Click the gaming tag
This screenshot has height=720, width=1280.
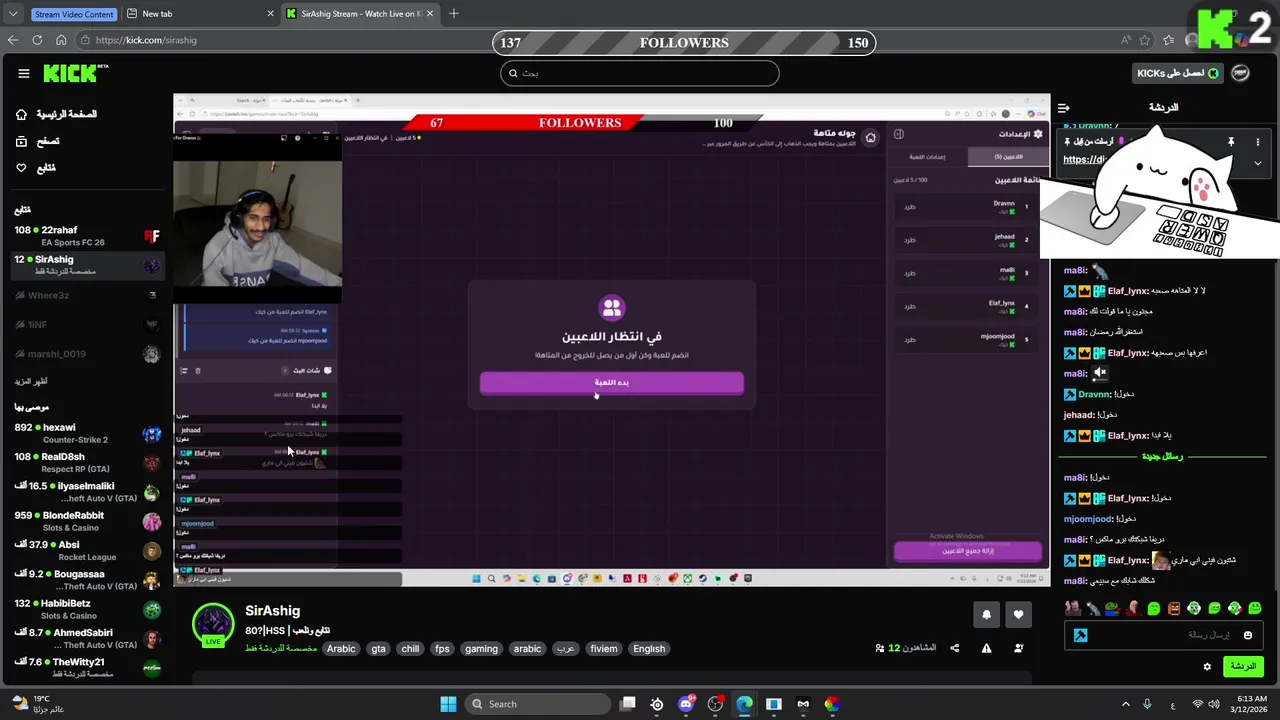(x=481, y=648)
